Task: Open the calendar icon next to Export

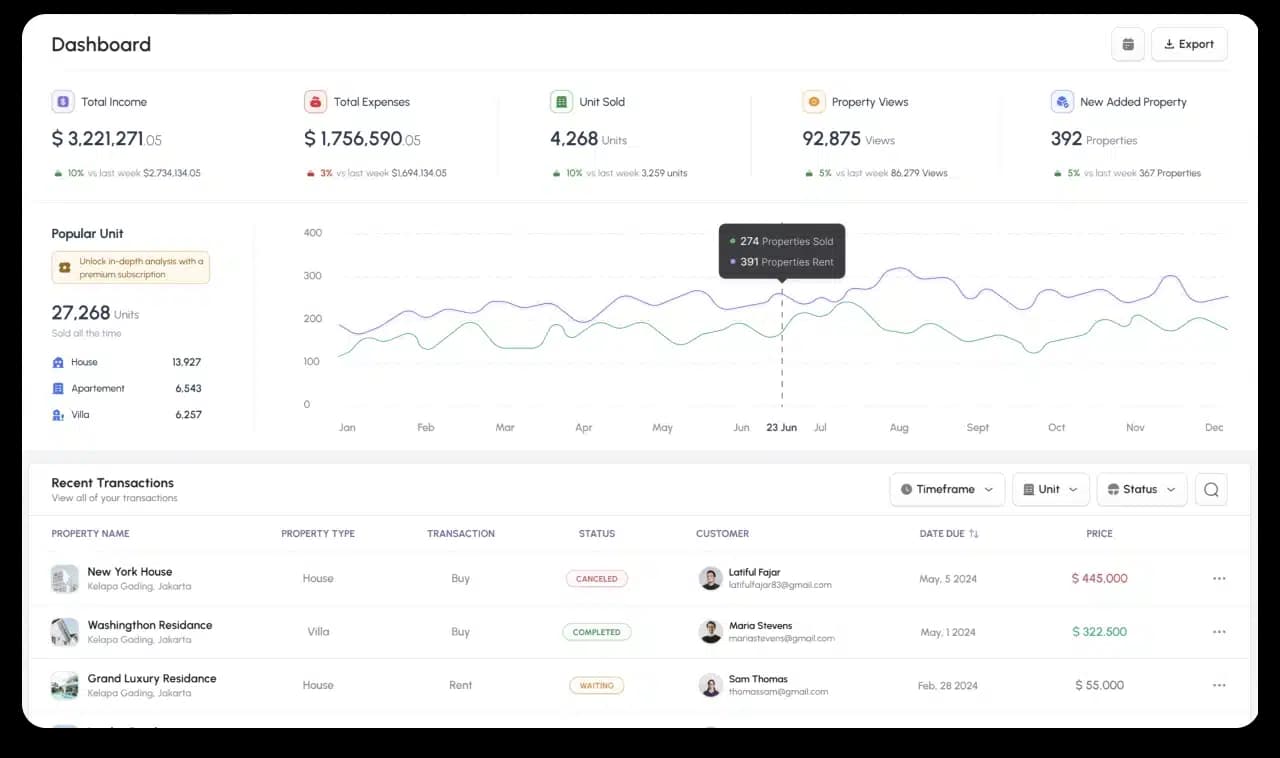Action: point(1128,44)
